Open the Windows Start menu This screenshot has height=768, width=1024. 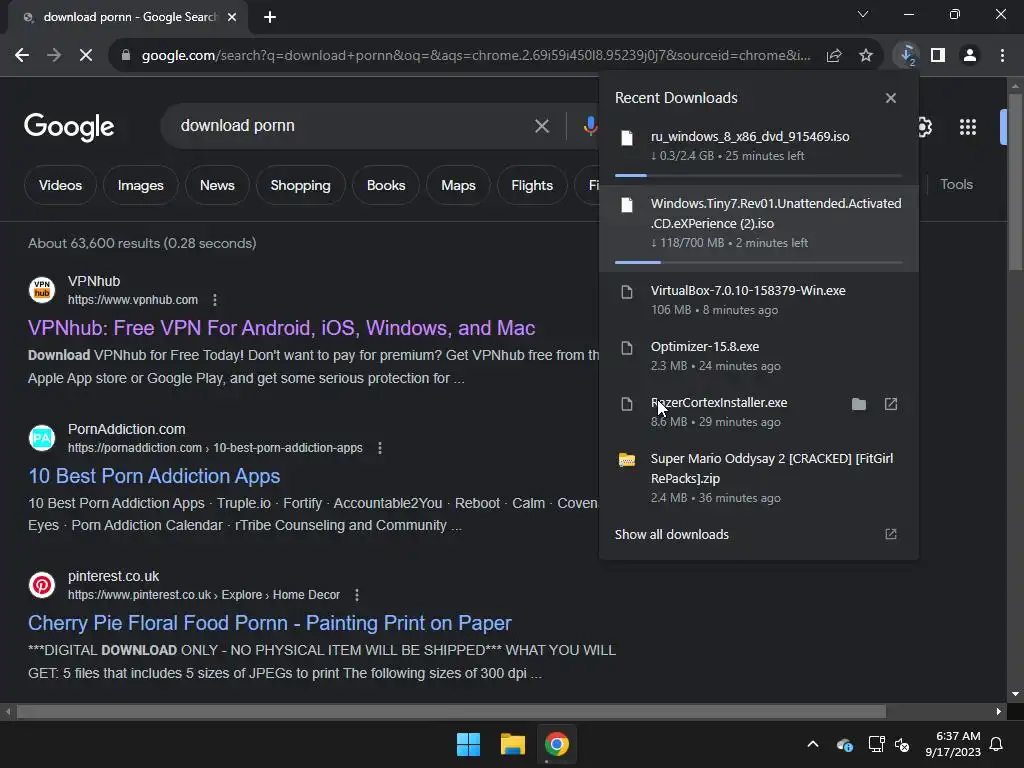(x=468, y=744)
